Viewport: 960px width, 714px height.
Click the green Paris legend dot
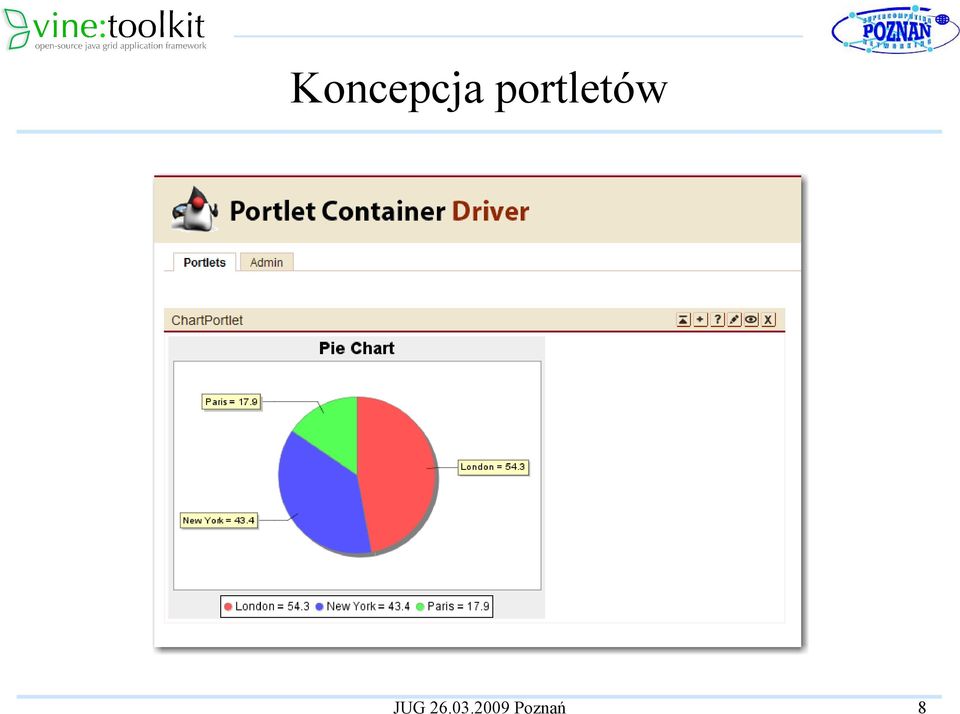point(420,607)
